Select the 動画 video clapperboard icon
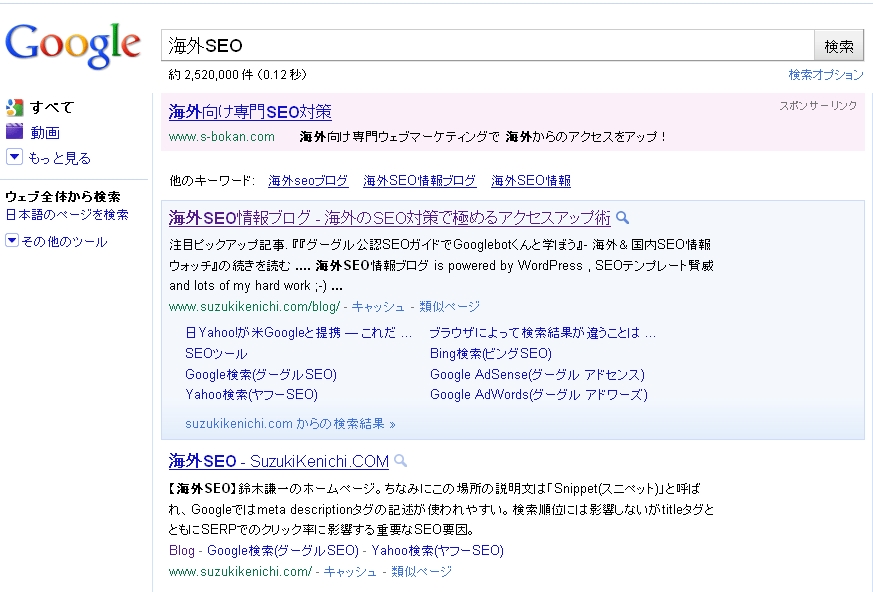Image resolution: width=873 pixels, height=592 pixels. pyautogui.click(x=14, y=131)
